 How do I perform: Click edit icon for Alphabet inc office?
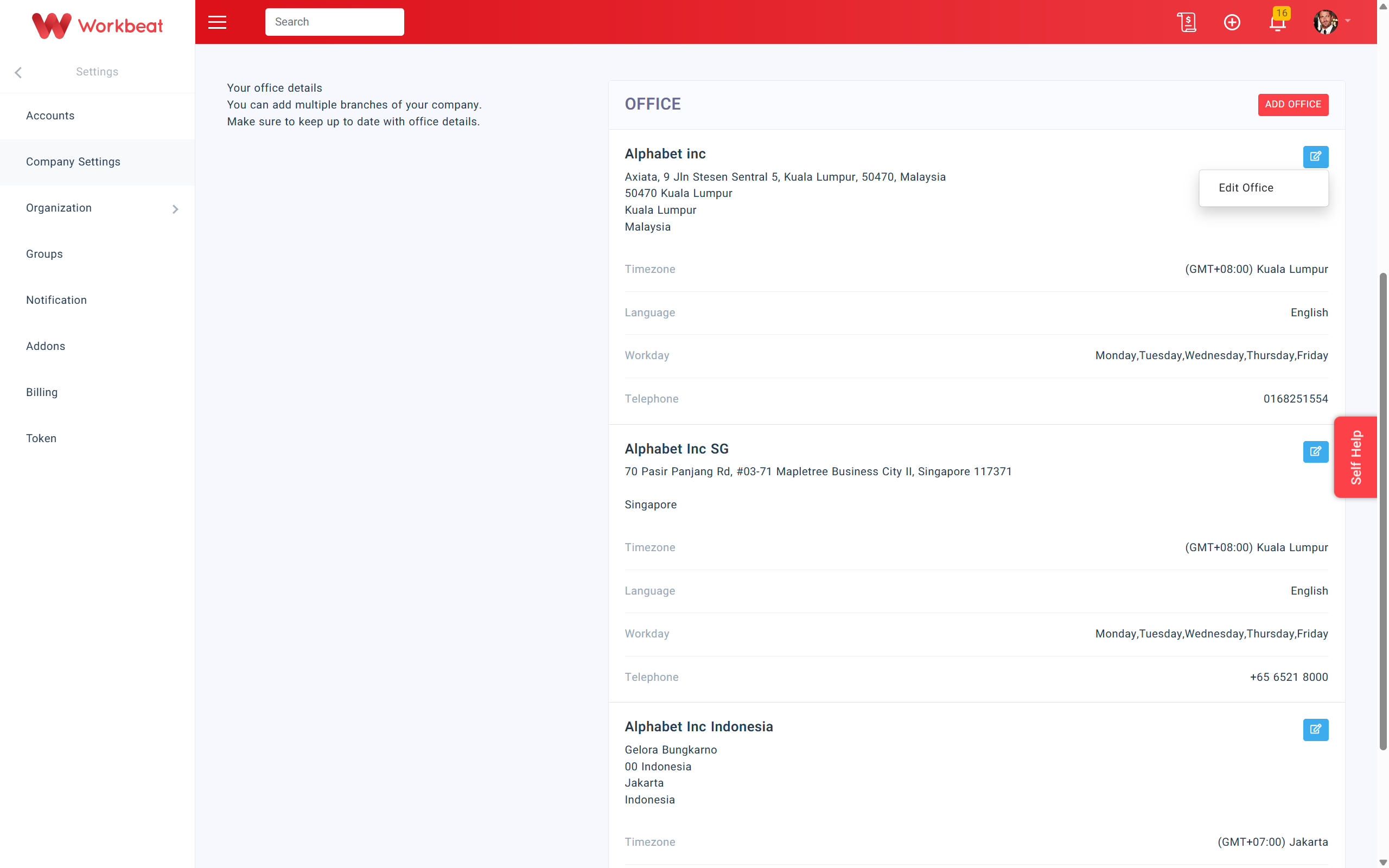coord(1316,156)
